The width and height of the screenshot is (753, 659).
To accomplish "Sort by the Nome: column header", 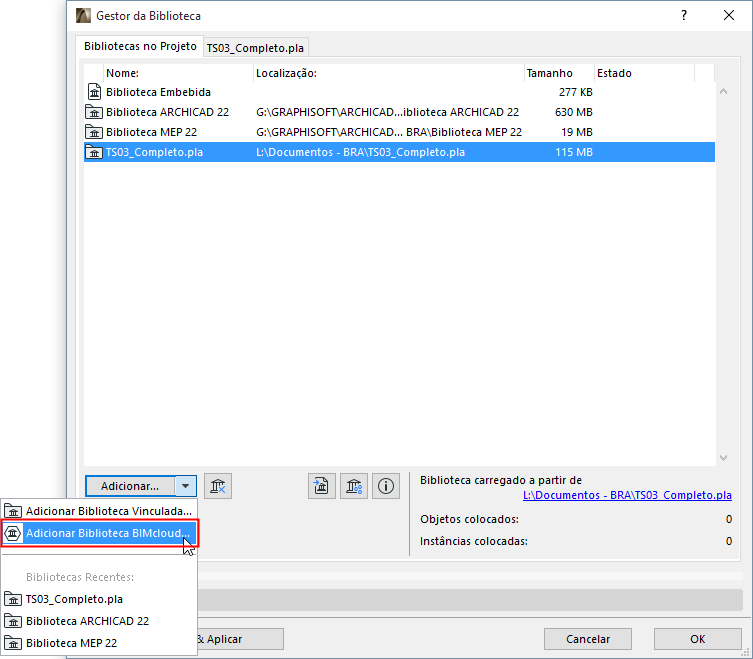I will point(178,73).
